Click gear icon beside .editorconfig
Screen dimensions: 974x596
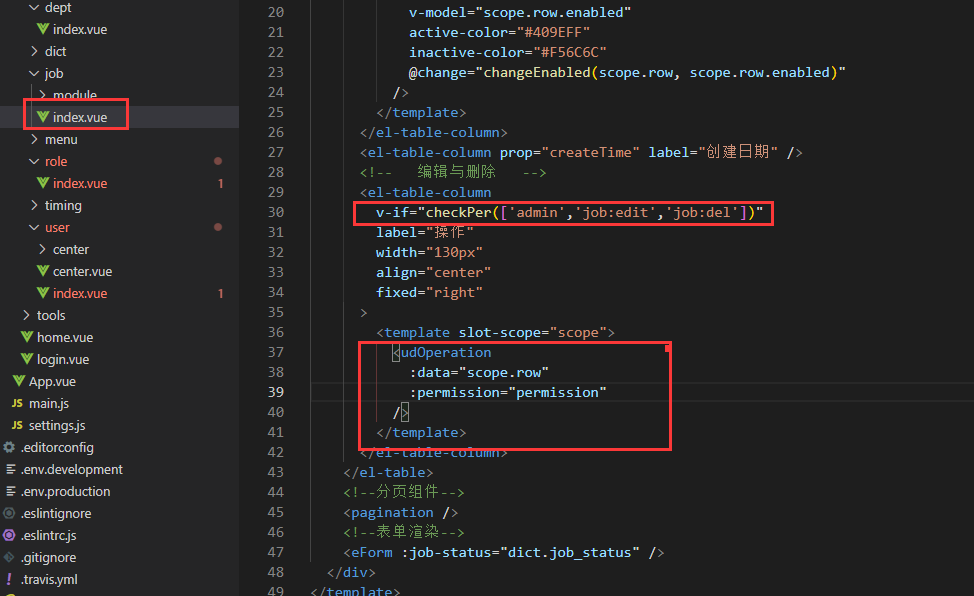9,447
